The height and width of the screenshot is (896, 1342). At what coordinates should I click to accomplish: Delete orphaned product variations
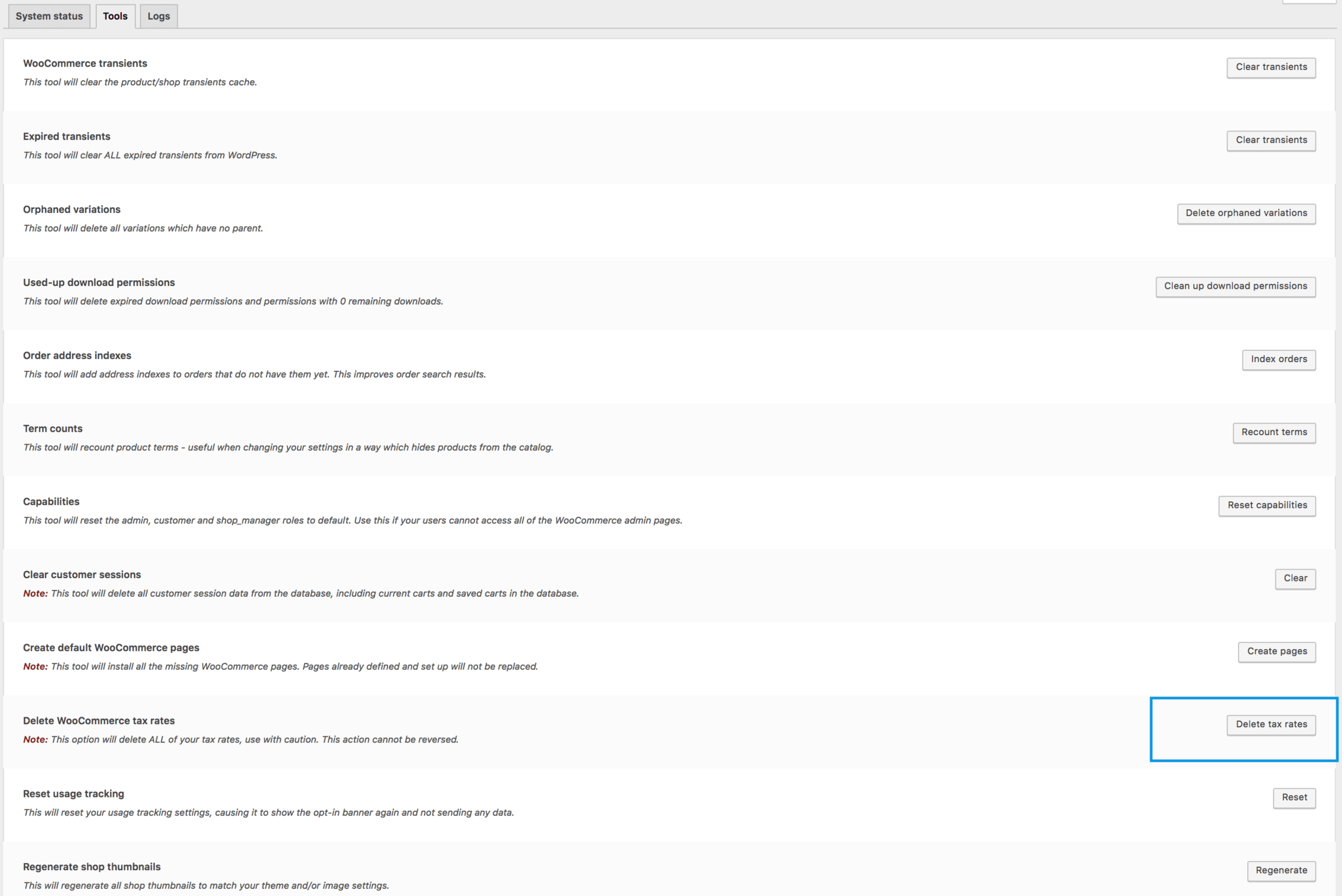[x=1246, y=213]
